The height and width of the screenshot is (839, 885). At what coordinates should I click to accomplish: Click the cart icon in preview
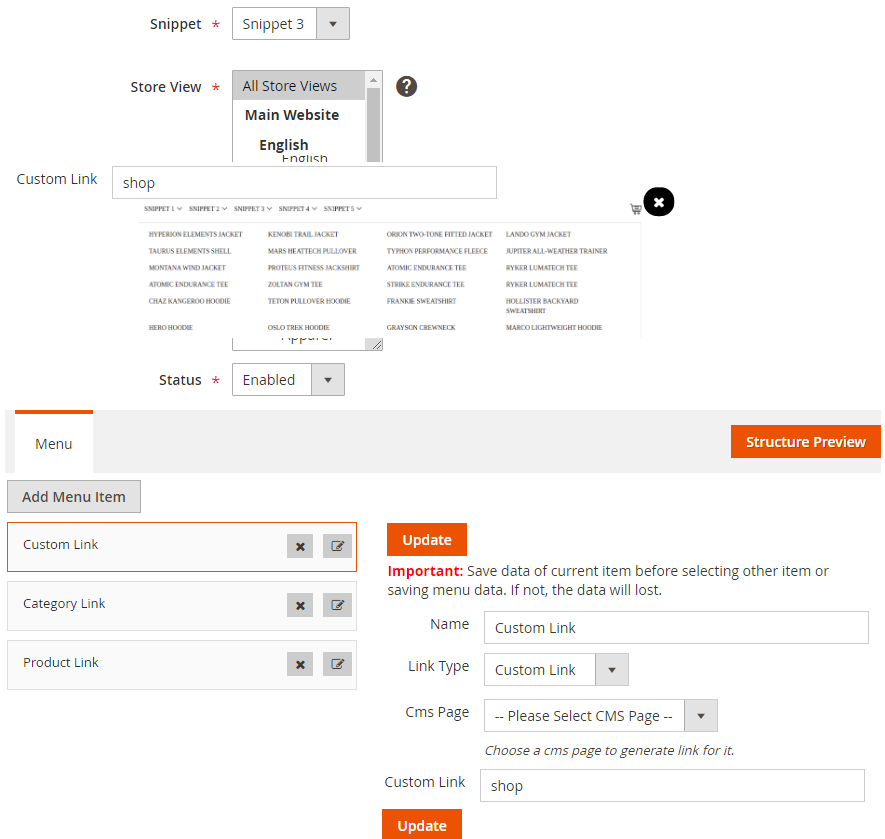pos(635,209)
